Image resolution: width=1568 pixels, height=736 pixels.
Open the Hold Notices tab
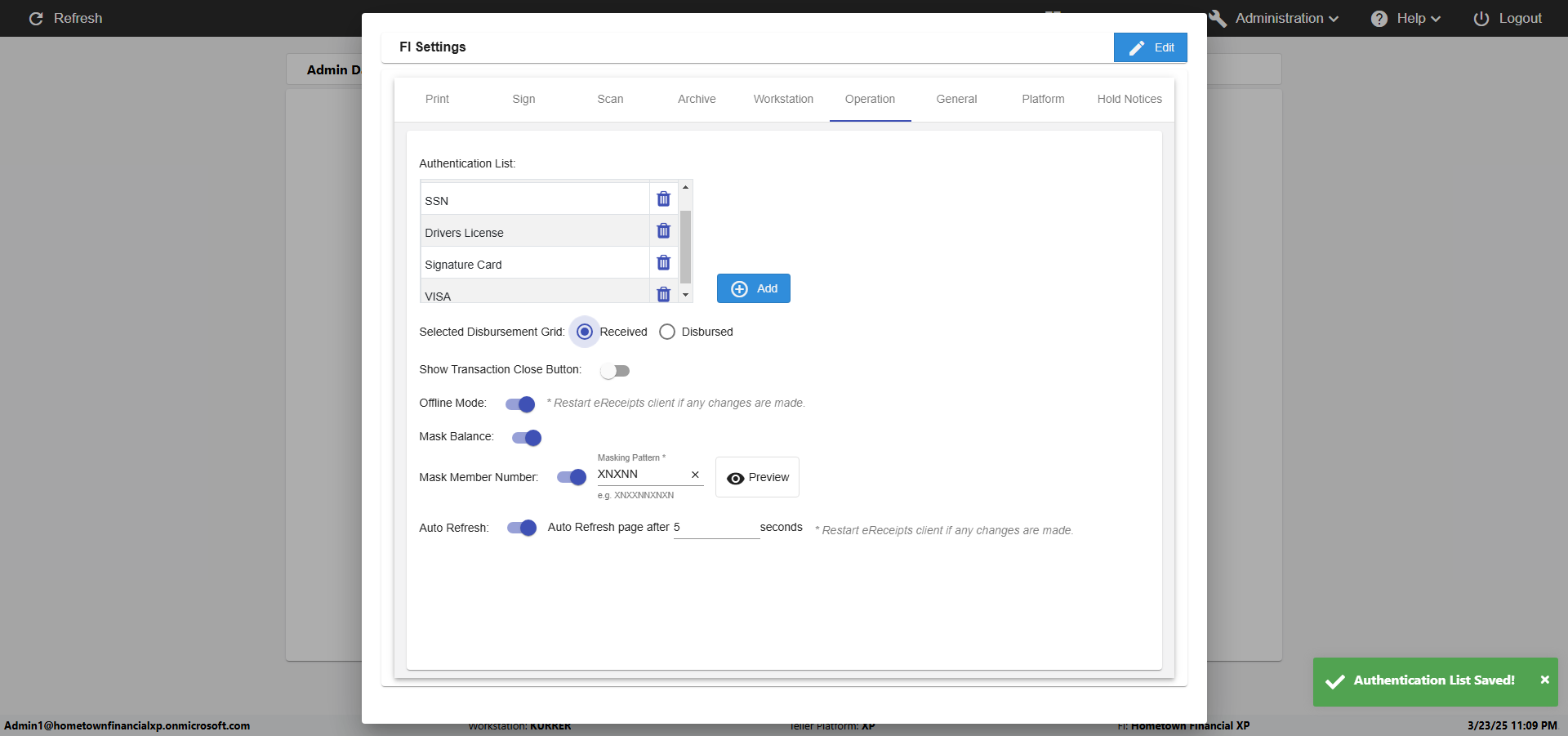pyautogui.click(x=1129, y=99)
